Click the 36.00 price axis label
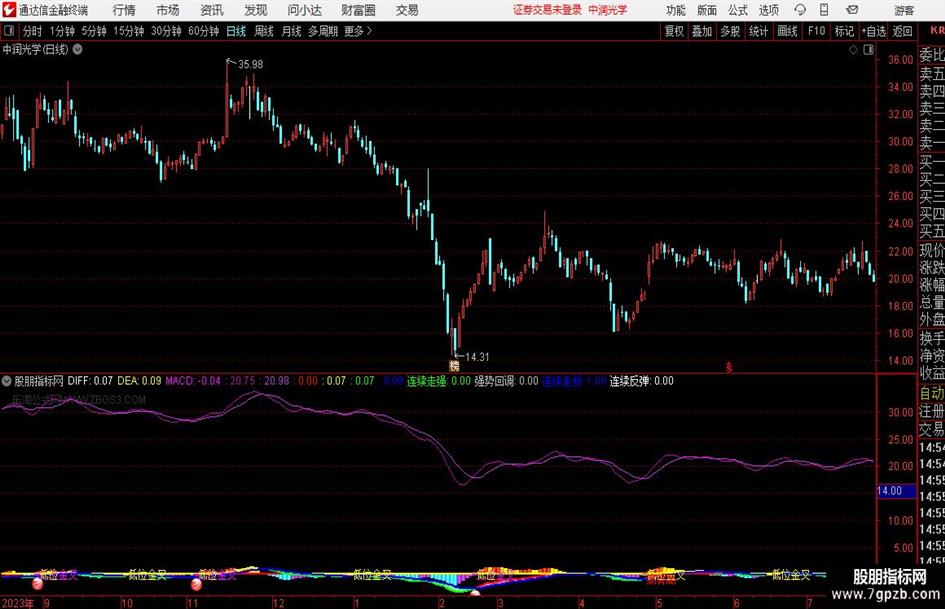 (900, 60)
